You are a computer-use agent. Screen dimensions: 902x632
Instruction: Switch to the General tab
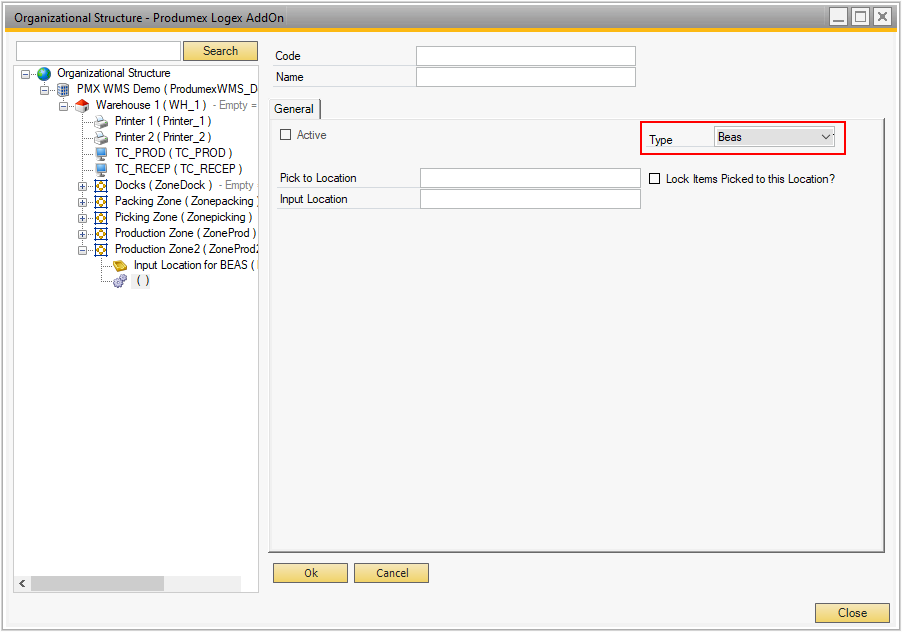pyautogui.click(x=294, y=109)
